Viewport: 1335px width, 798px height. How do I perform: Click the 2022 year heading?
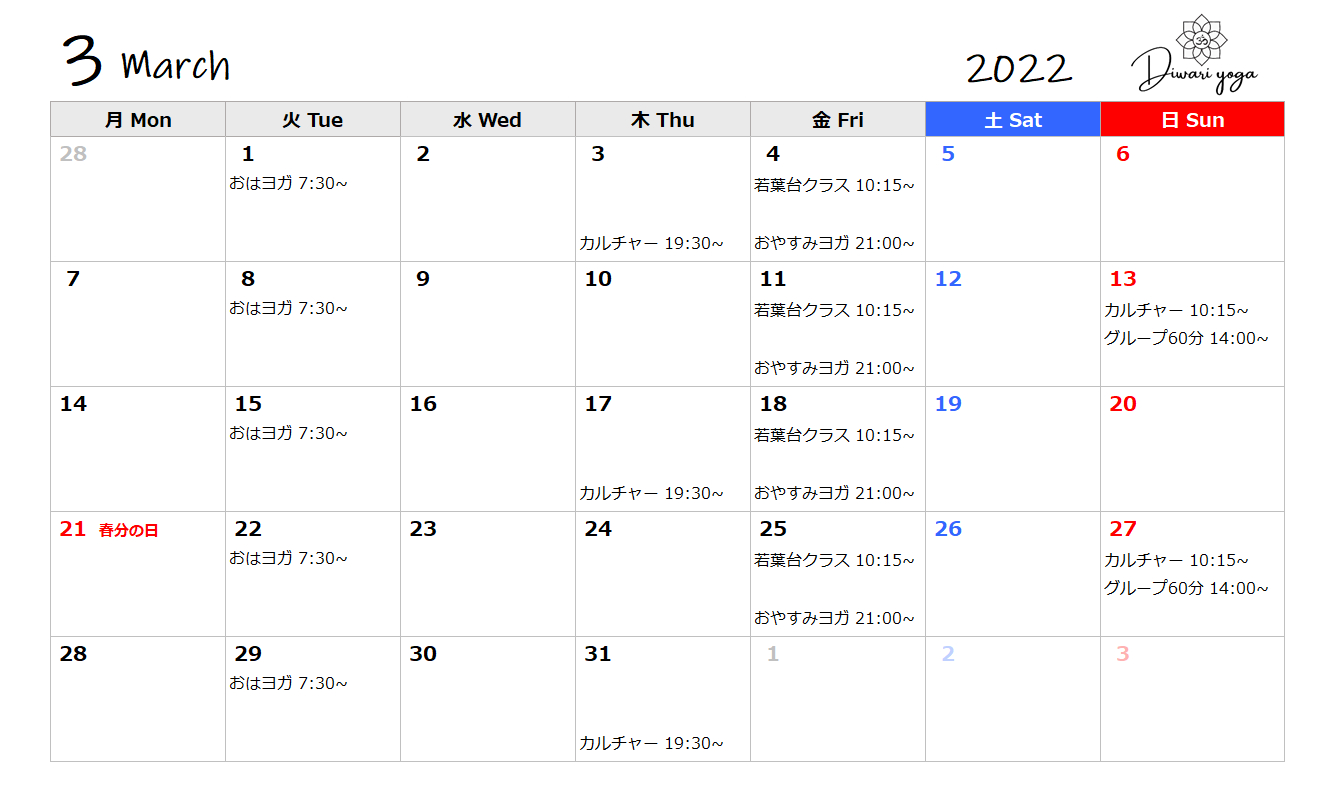[x=1019, y=68]
